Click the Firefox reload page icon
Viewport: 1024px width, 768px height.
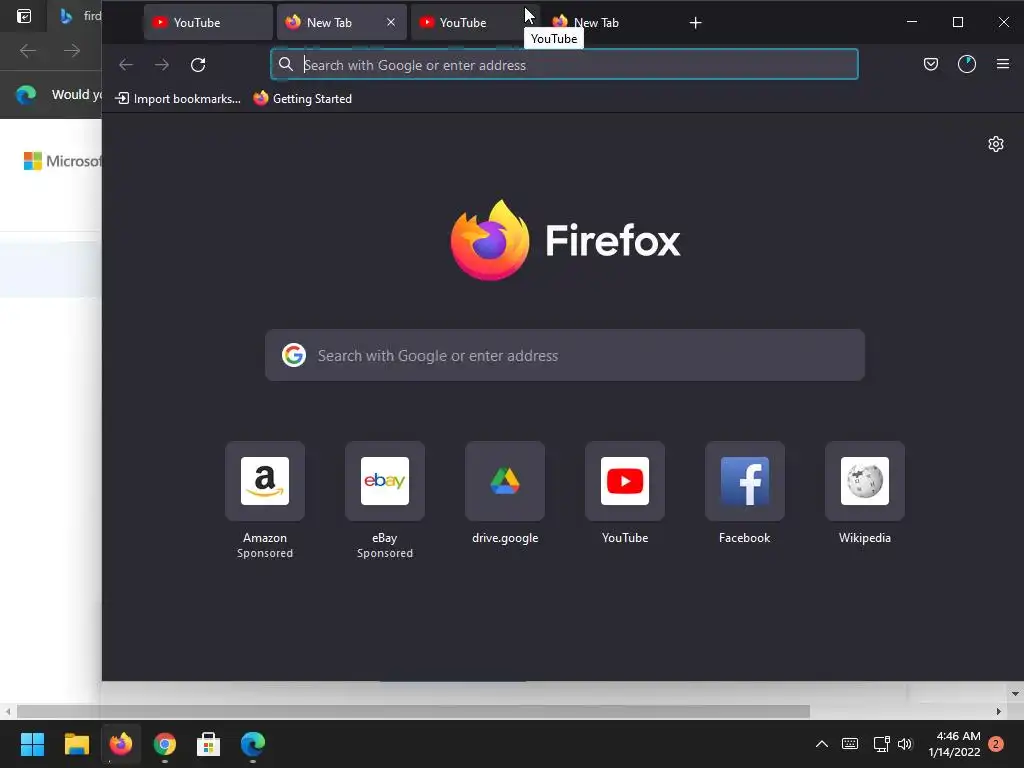[198, 65]
